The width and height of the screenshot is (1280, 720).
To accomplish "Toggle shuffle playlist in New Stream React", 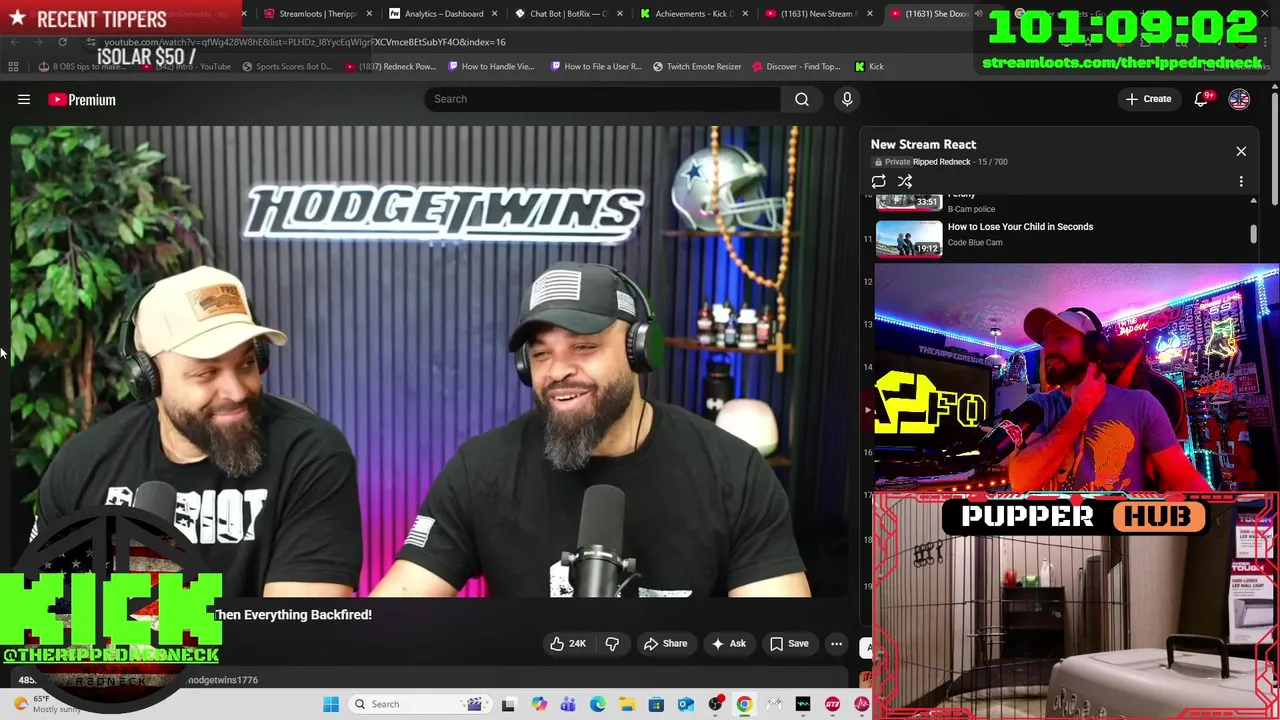I will (905, 181).
